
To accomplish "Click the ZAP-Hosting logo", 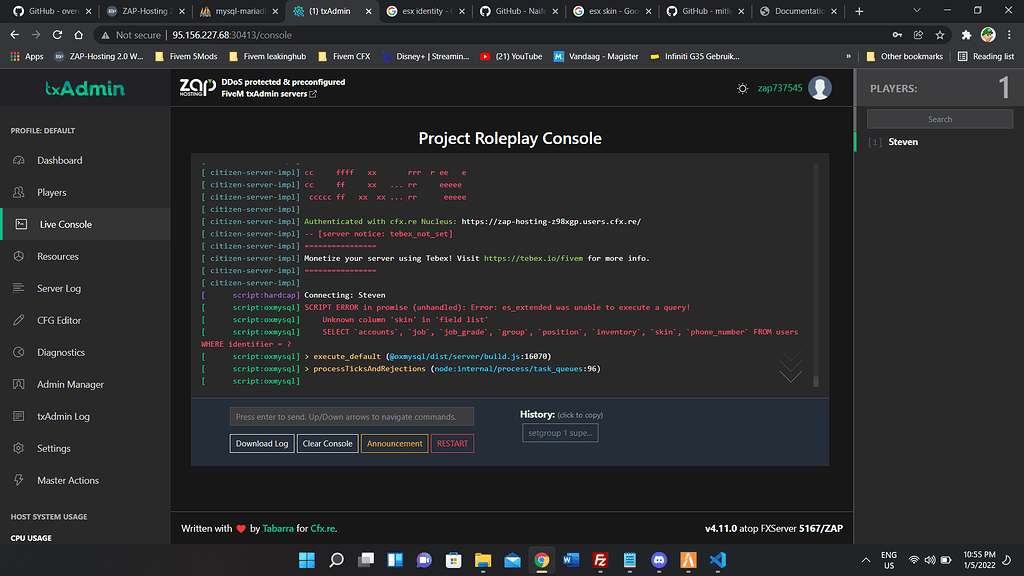I will [196, 87].
